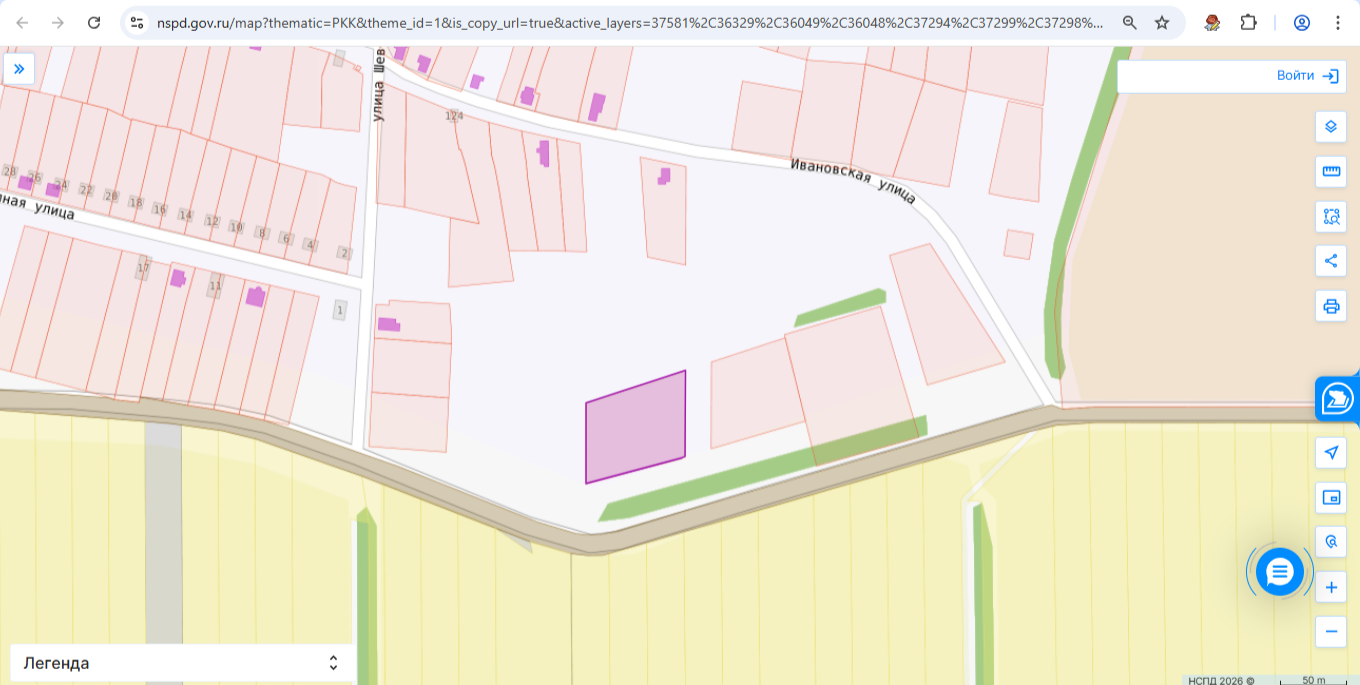Reload the current page
The width and height of the screenshot is (1360, 685).
coord(94,22)
